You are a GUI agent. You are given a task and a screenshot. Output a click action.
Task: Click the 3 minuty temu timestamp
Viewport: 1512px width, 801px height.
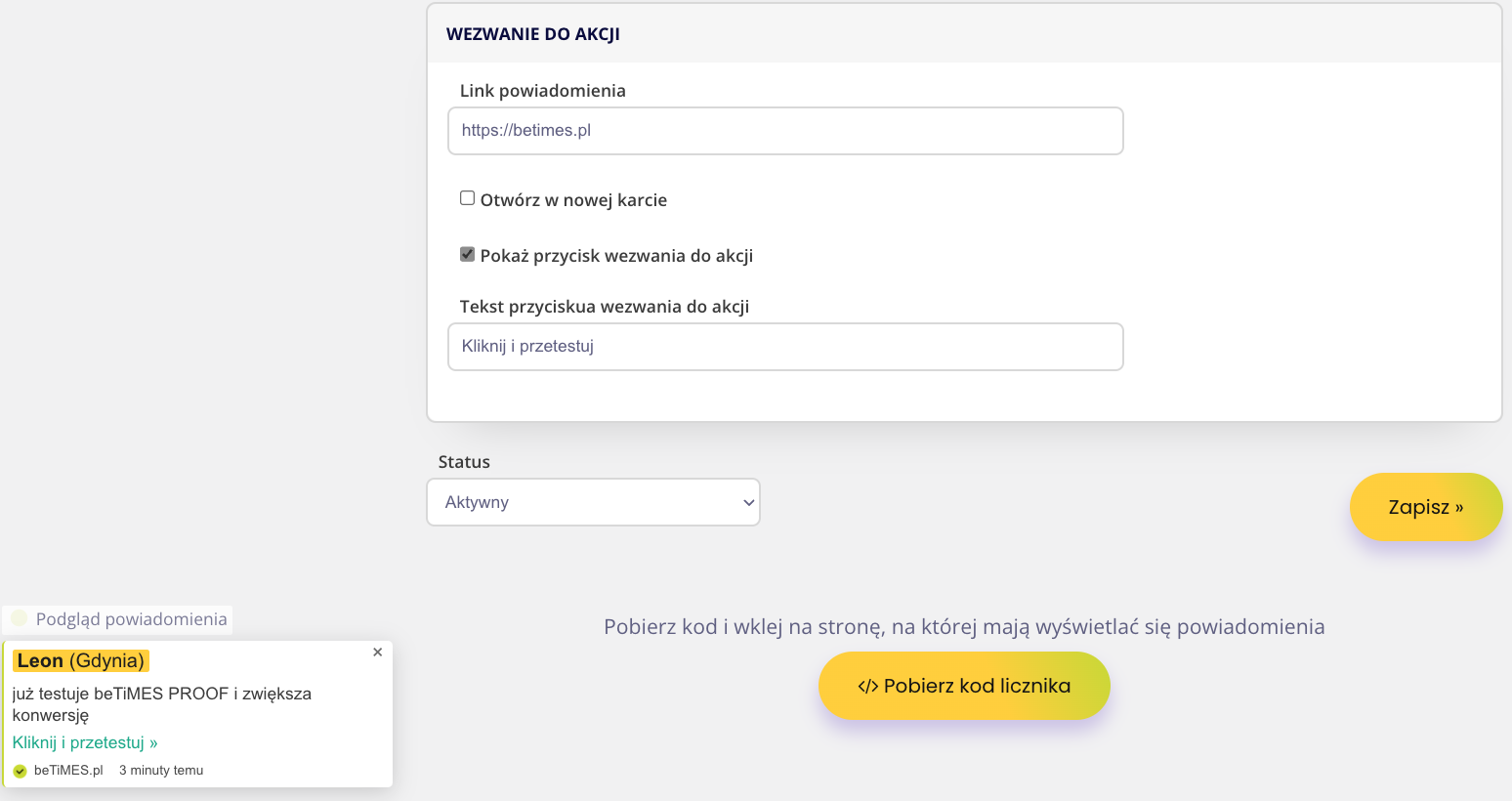pos(161,771)
